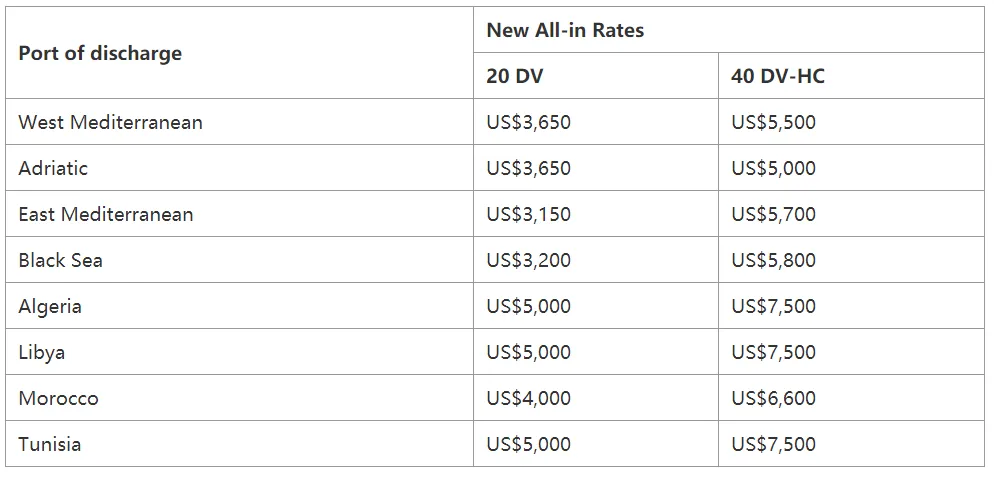Click Morocco 40 DV-HC rate US$6,600
The height and width of the screenshot is (477, 994).
pos(773,398)
